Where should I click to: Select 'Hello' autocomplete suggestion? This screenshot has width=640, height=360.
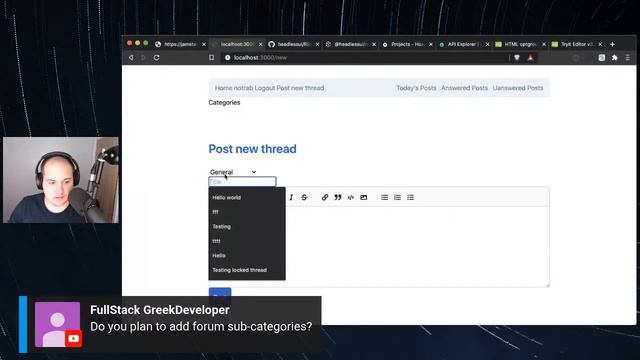pos(247,256)
